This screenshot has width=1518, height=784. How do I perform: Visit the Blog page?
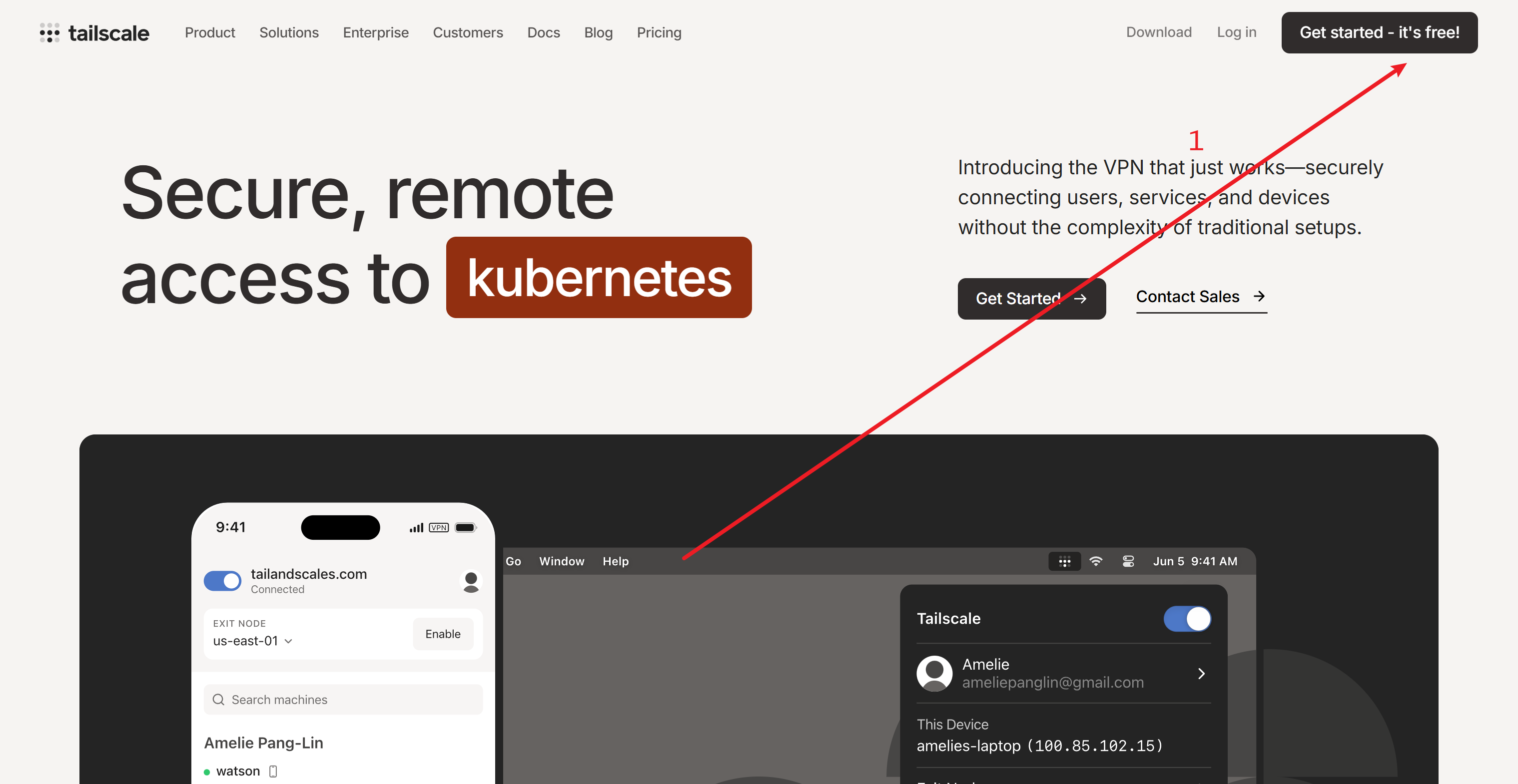point(598,32)
